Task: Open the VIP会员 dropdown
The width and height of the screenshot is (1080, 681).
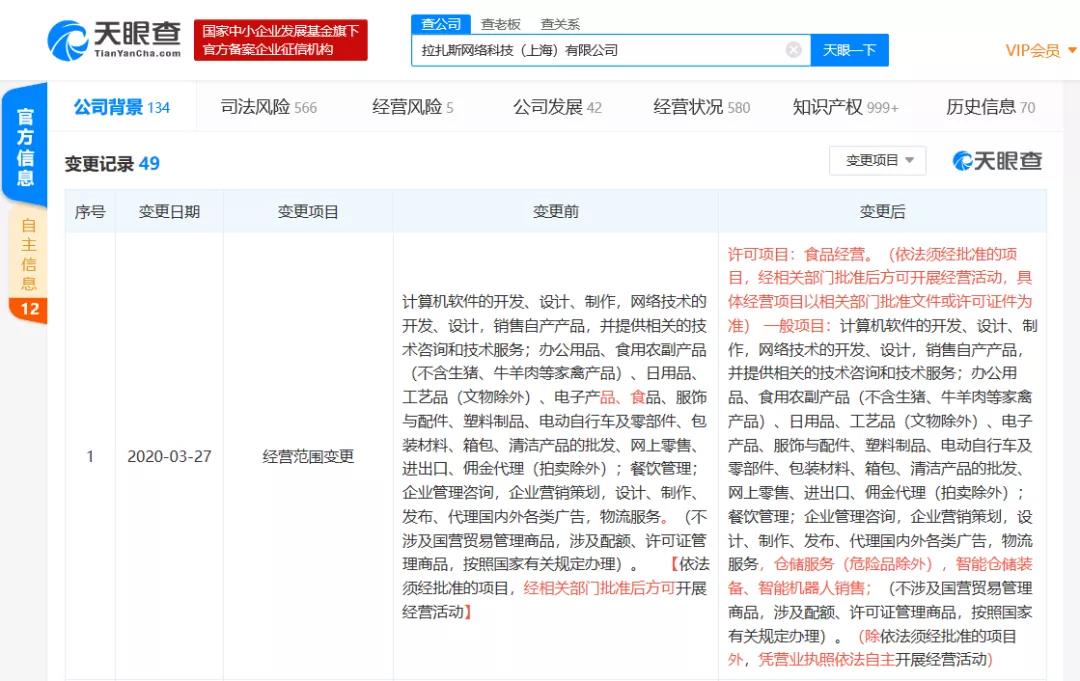Action: click(x=1038, y=50)
